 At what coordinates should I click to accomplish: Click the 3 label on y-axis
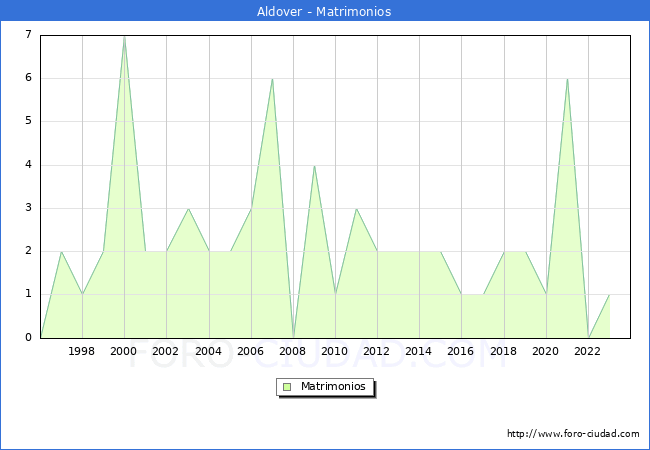pyautogui.click(x=28, y=208)
